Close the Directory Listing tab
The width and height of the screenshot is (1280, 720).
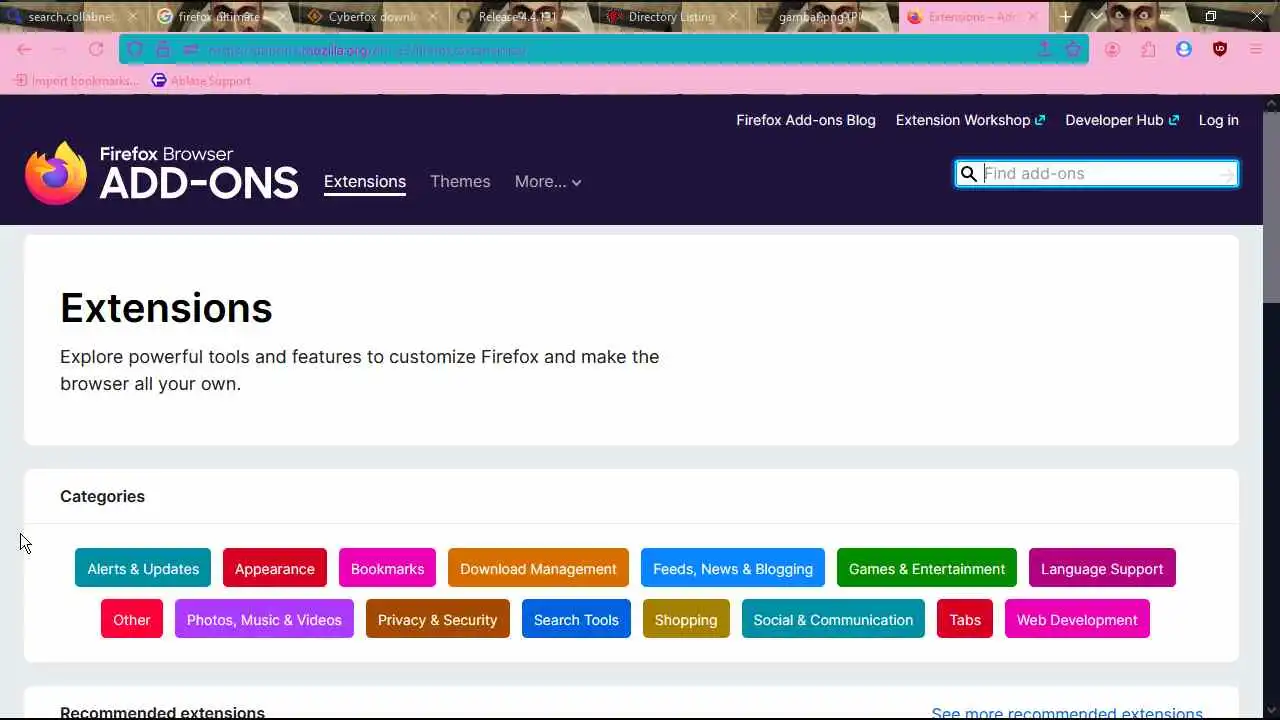(733, 17)
